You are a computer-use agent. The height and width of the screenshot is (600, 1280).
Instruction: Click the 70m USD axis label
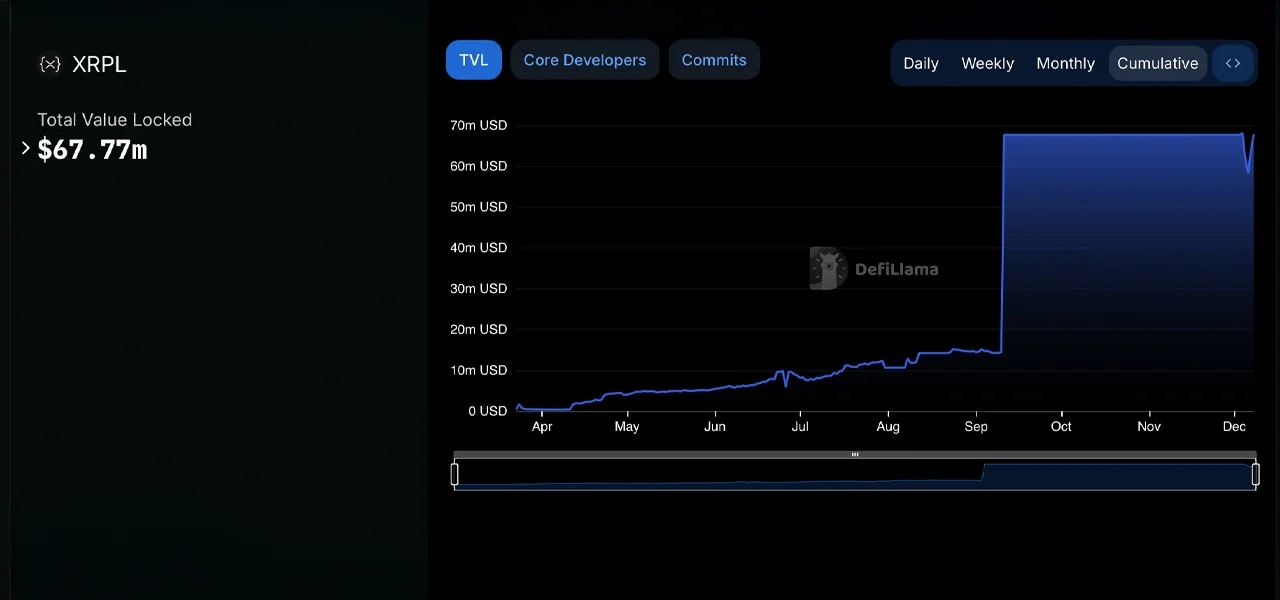pyautogui.click(x=478, y=125)
